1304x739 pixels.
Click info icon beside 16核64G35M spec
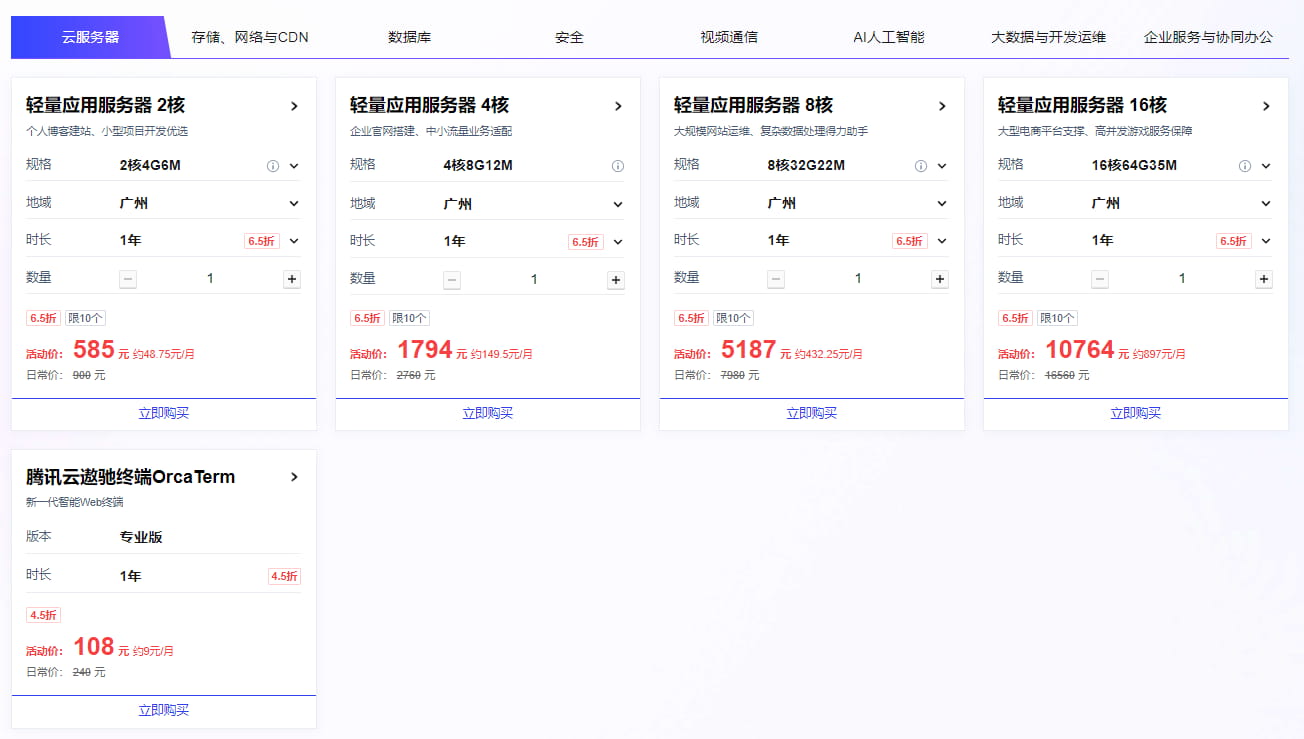tap(1245, 166)
